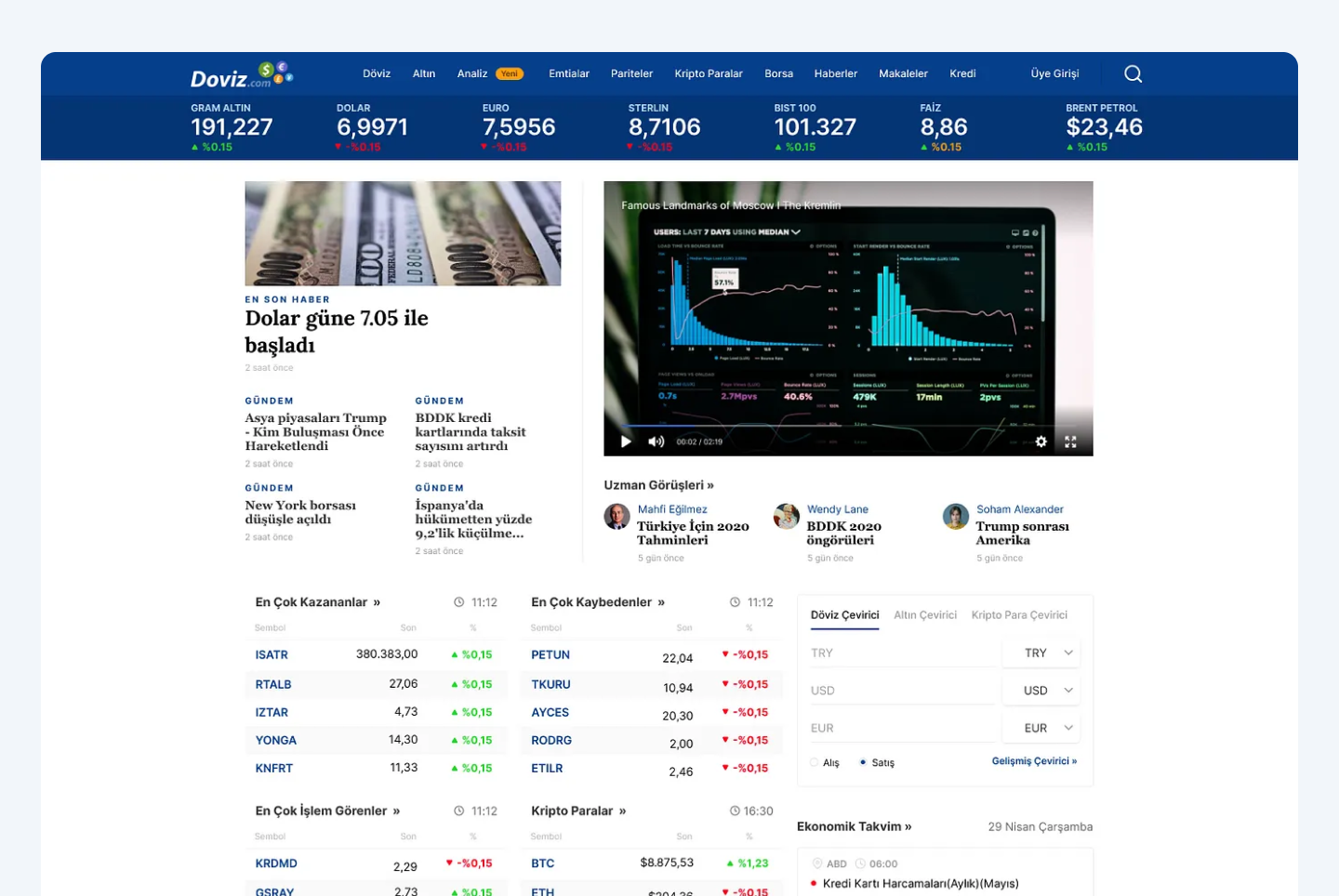Viewport: 1339px width, 896px height.
Task: Click Soham Alexander's avatar photo
Action: point(956,517)
